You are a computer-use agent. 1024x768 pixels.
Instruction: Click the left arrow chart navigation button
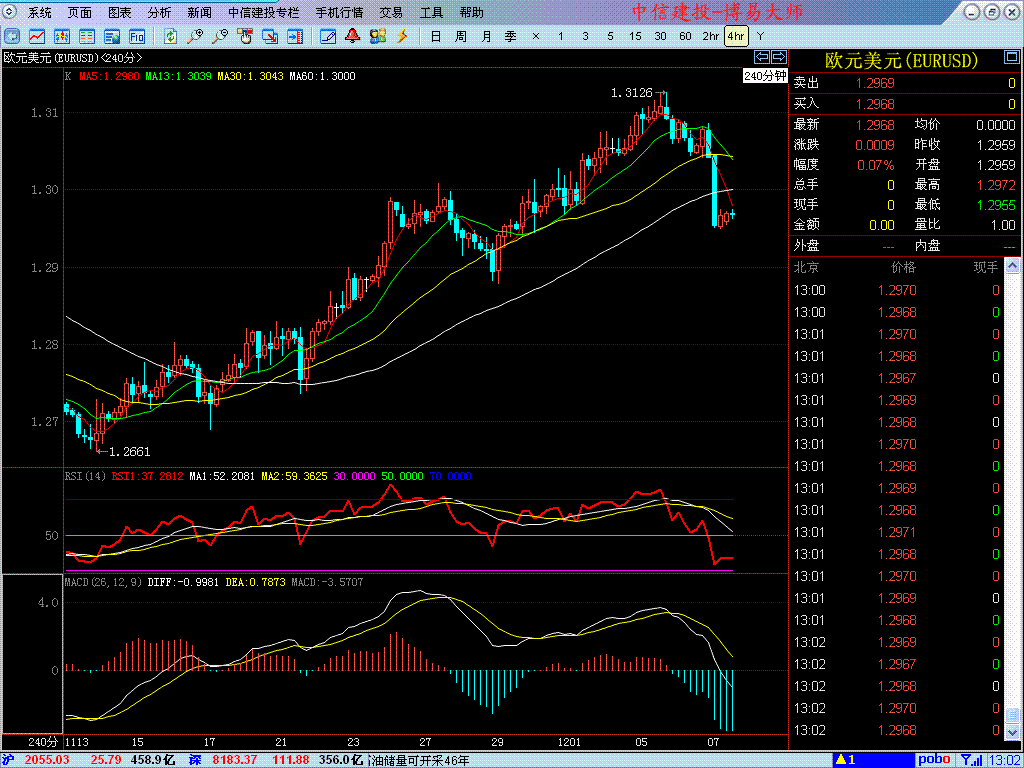pyautogui.click(x=761, y=57)
